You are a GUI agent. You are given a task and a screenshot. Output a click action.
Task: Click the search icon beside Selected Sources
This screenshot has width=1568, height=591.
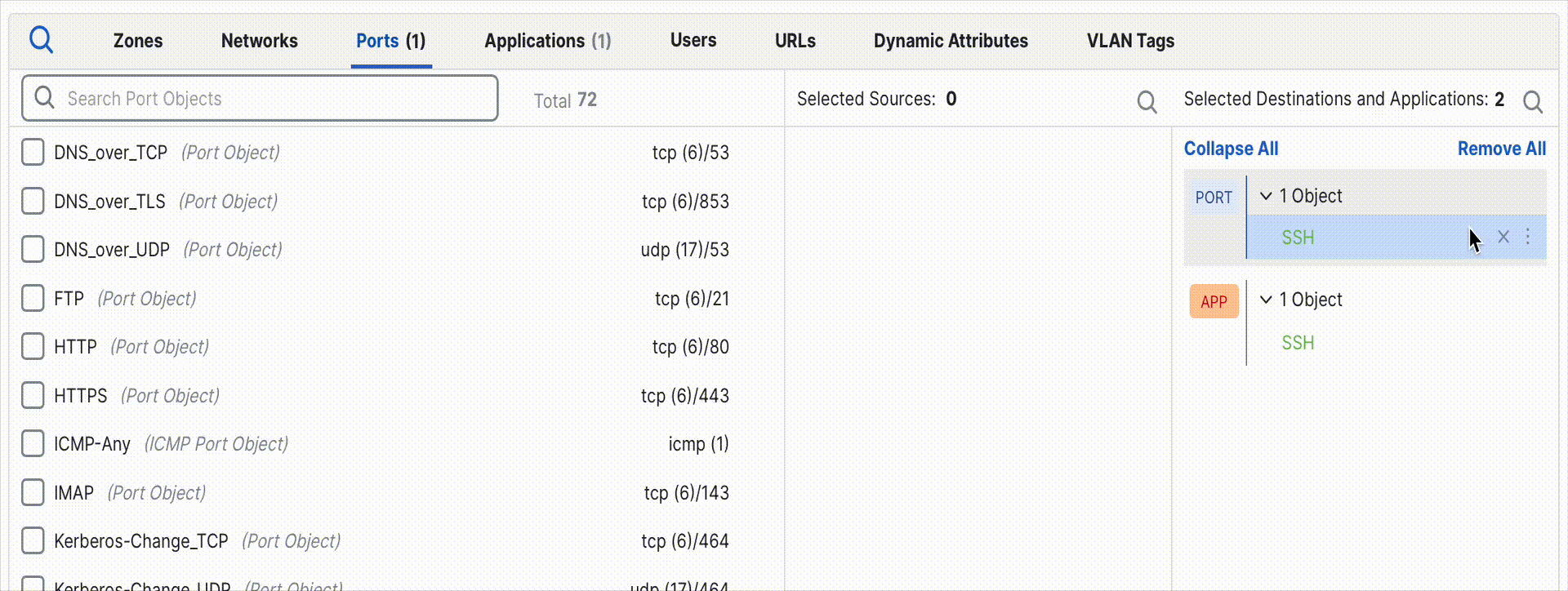pyautogui.click(x=1147, y=102)
